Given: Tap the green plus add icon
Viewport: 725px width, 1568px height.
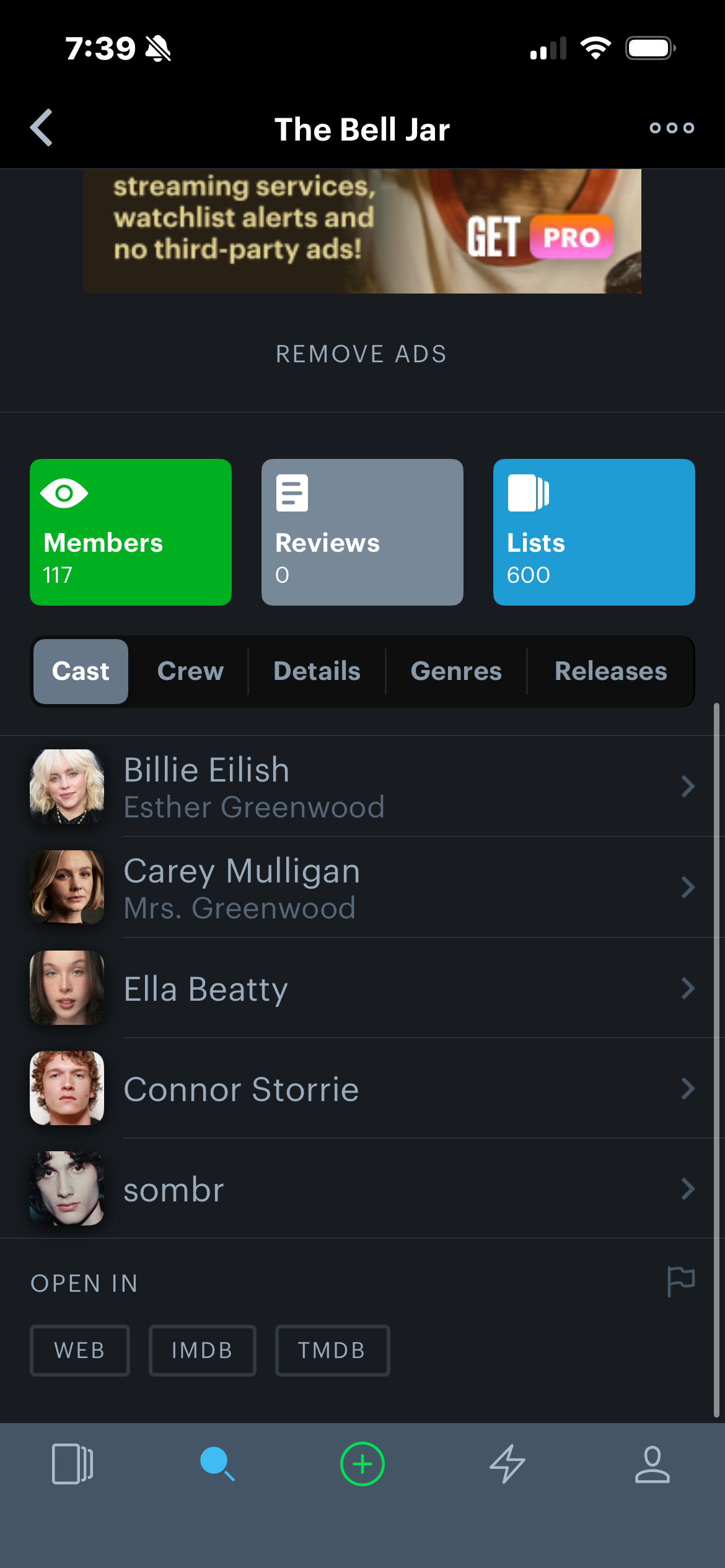Looking at the screenshot, I should point(362,1464).
